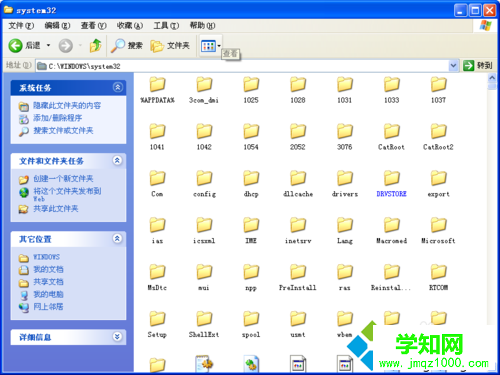The image size is (500, 375).
Task: Select the IME folder
Action: 251,231
